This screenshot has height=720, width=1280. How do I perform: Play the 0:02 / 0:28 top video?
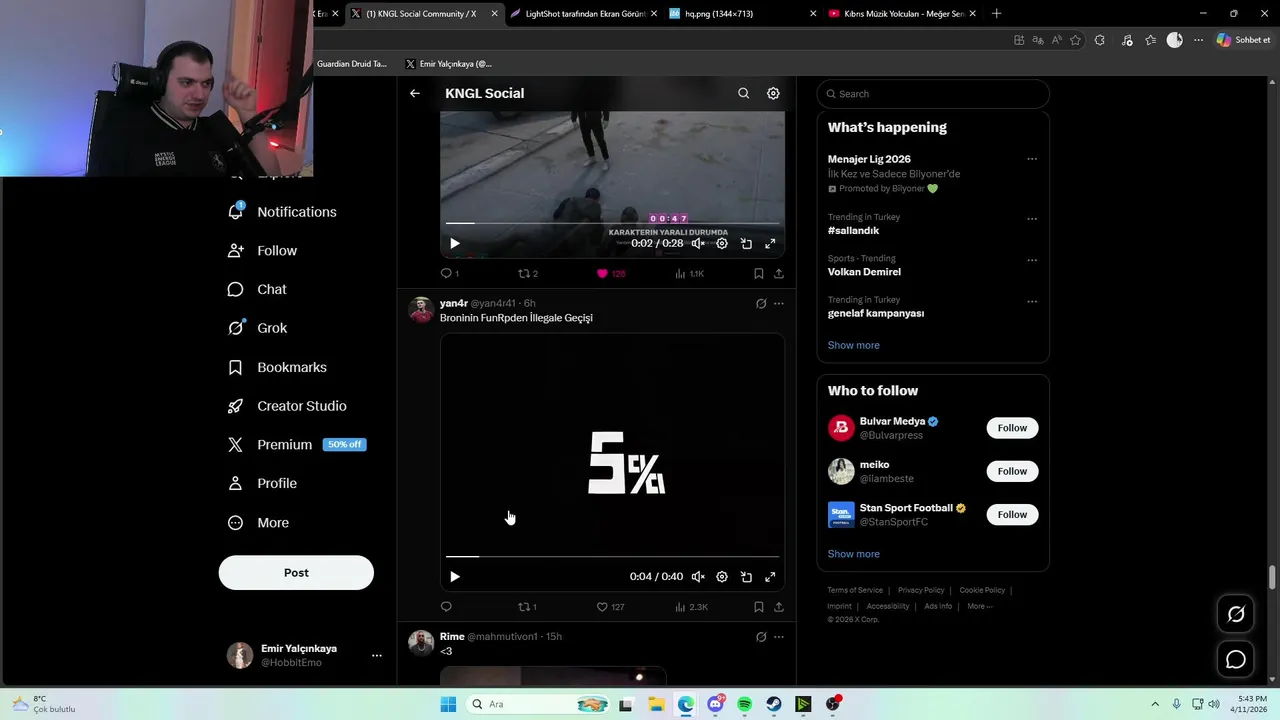(455, 243)
